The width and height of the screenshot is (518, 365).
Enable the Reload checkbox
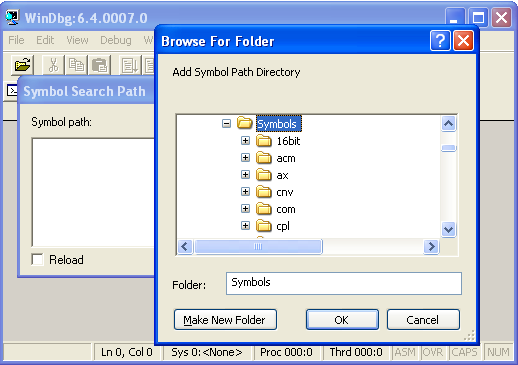[x=37, y=259]
